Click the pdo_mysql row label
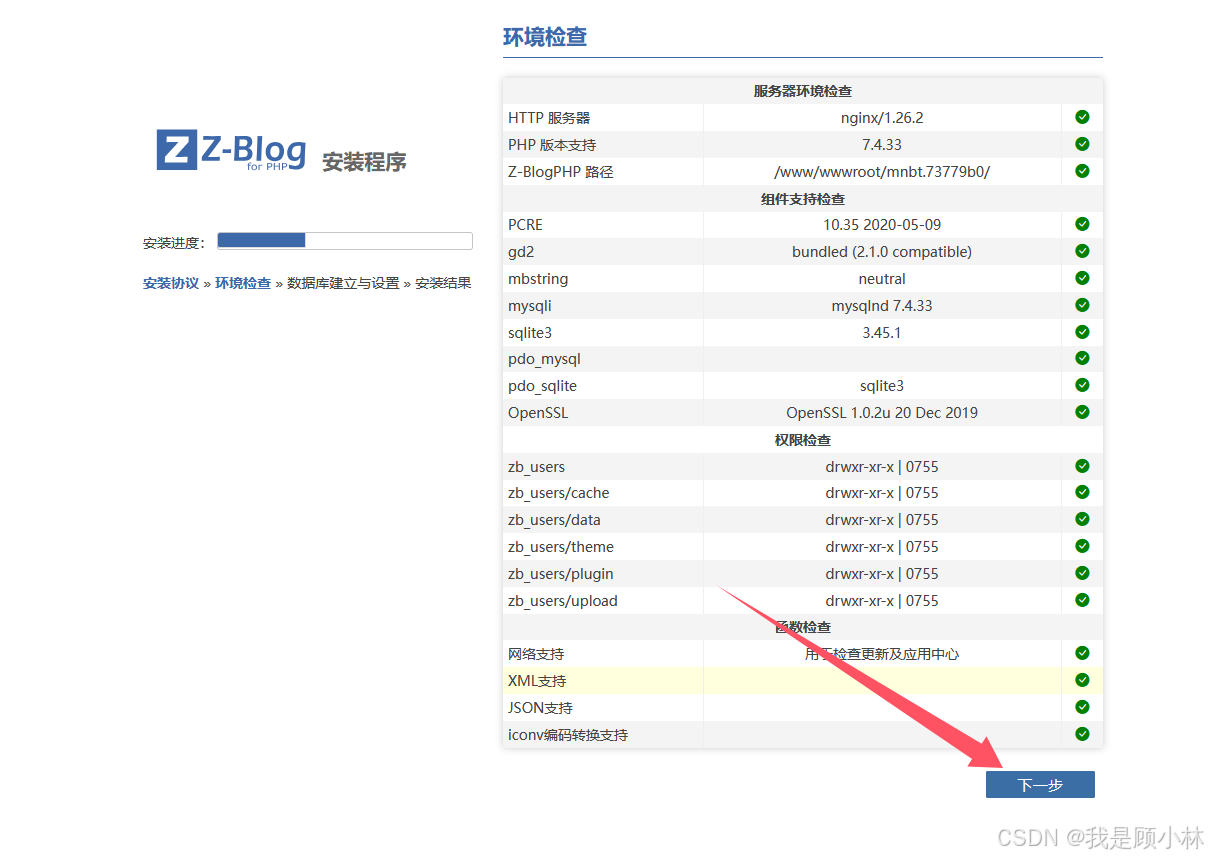 pyautogui.click(x=544, y=359)
